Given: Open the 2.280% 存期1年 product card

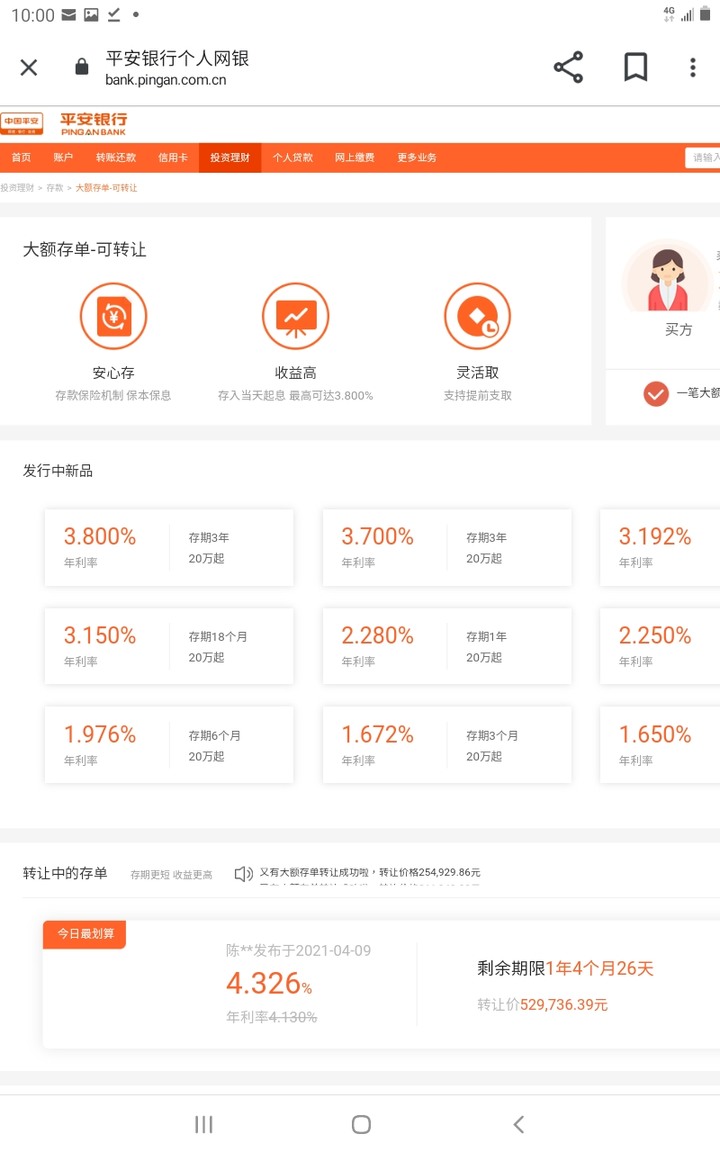Looking at the screenshot, I should tap(447, 647).
